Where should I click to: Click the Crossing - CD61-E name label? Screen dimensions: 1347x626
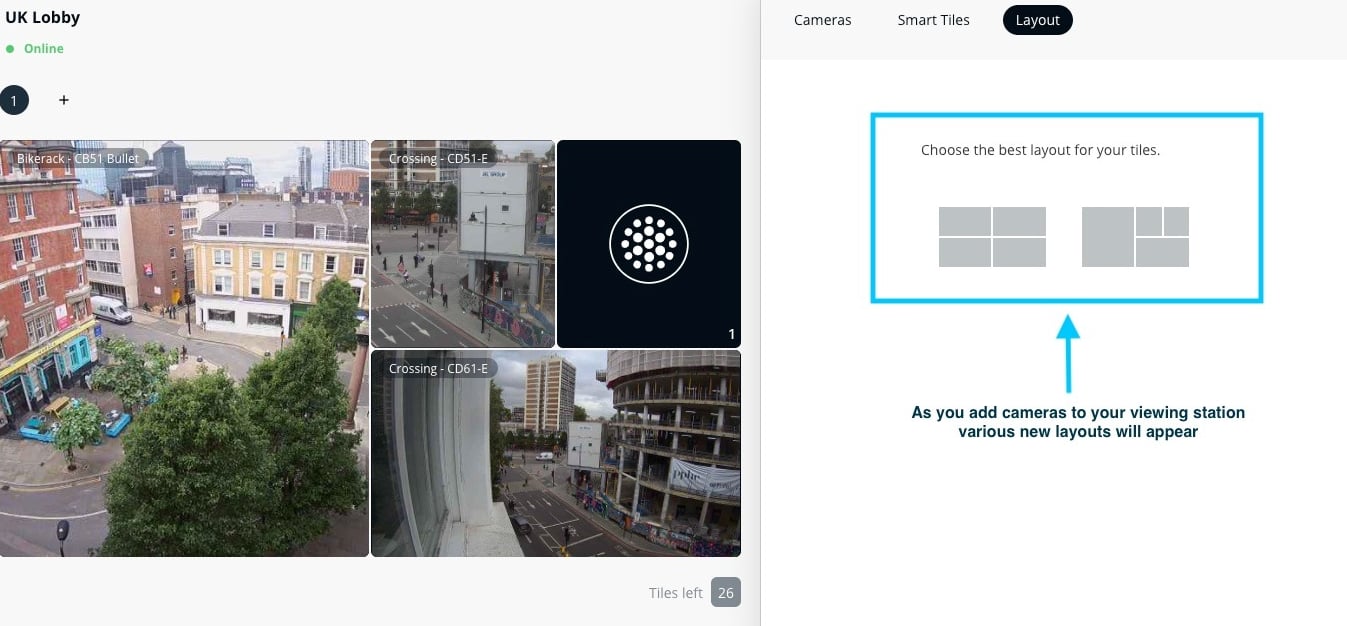click(438, 369)
